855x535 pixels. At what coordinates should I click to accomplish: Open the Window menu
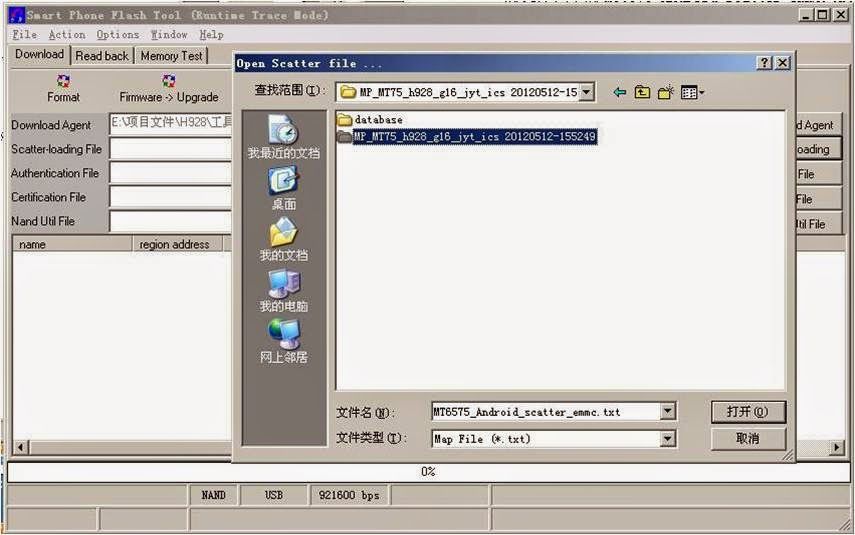169,35
